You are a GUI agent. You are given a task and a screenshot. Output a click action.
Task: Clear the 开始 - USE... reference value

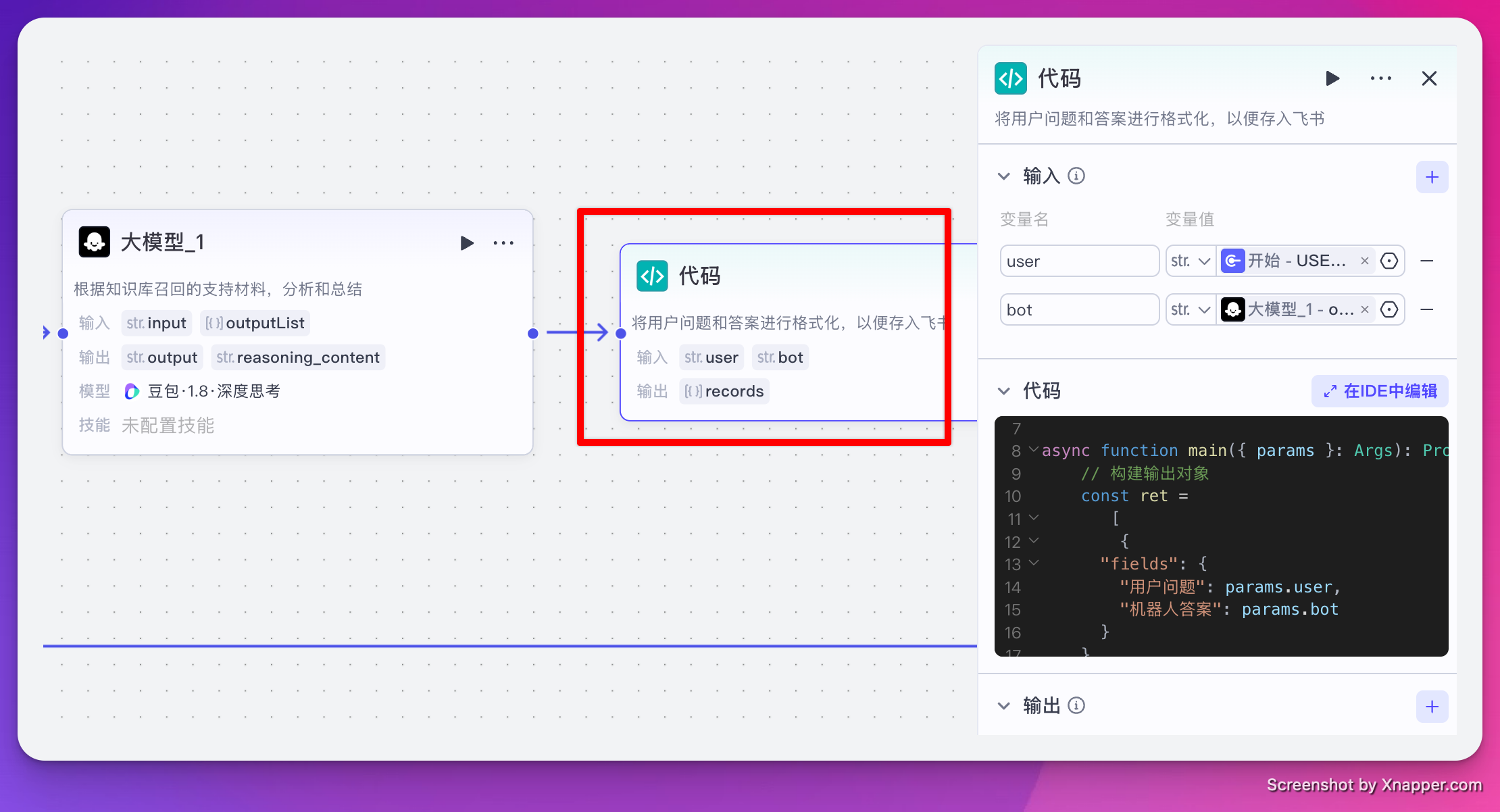tap(1365, 261)
